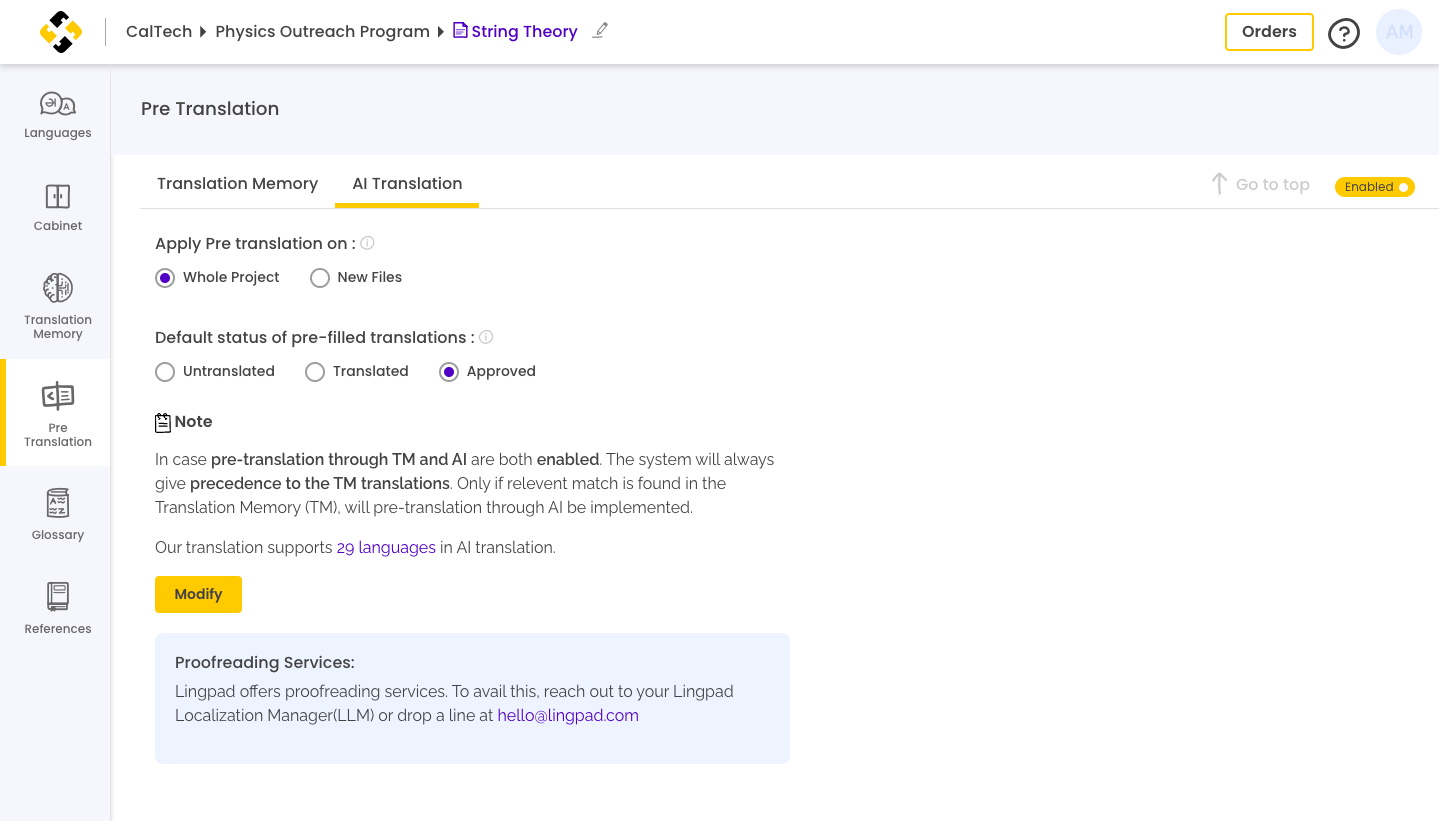Click the Orders button
The height and width of the screenshot is (821, 1439).
point(1269,32)
